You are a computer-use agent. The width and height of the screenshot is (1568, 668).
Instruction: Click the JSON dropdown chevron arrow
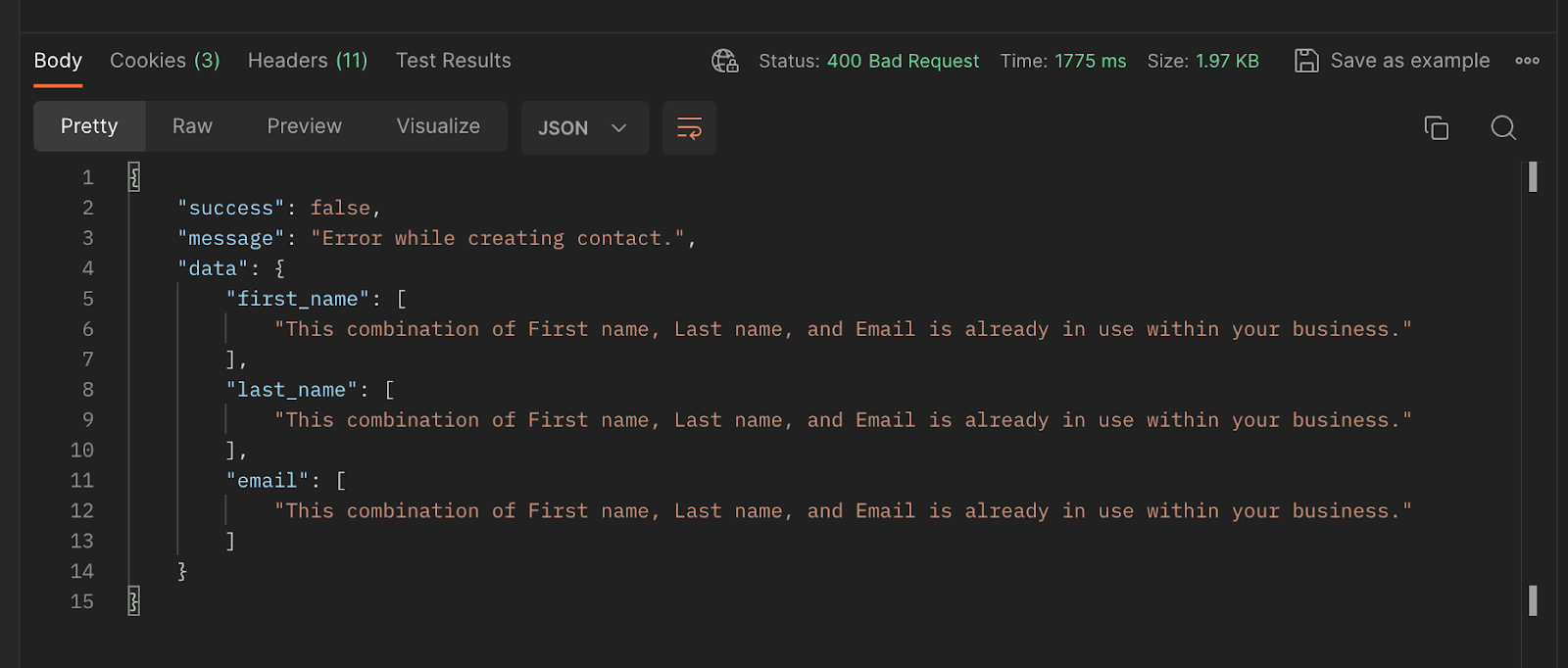[x=619, y=128]
